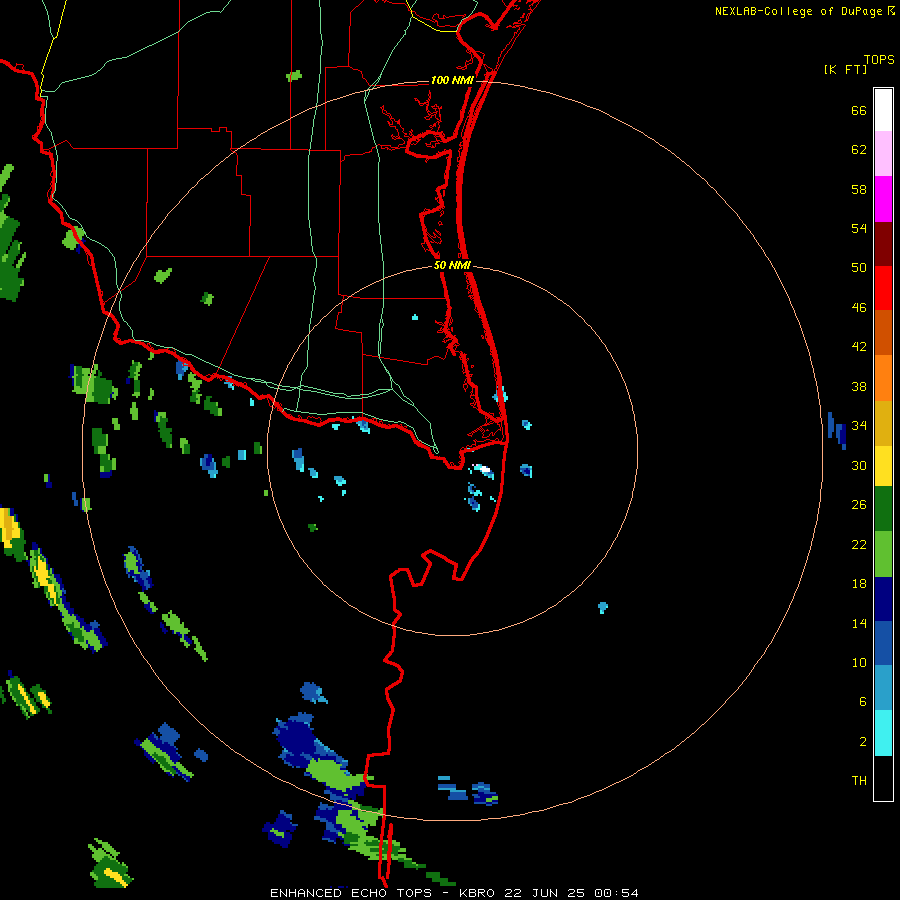
Task: Select the 58 legend value
Action: [x=859, y=189]
